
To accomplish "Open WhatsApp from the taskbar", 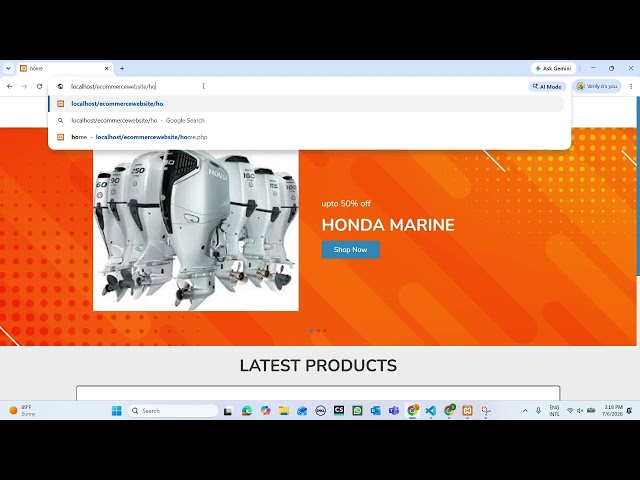I will 357,411.
